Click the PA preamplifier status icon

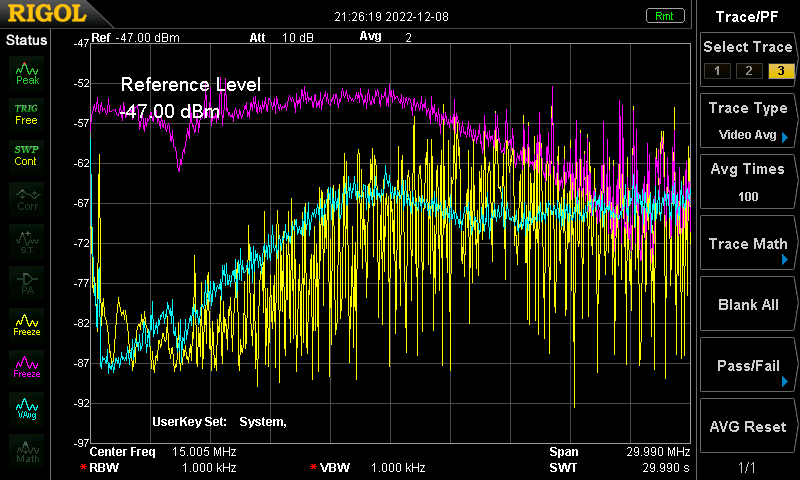pos(27,282)
